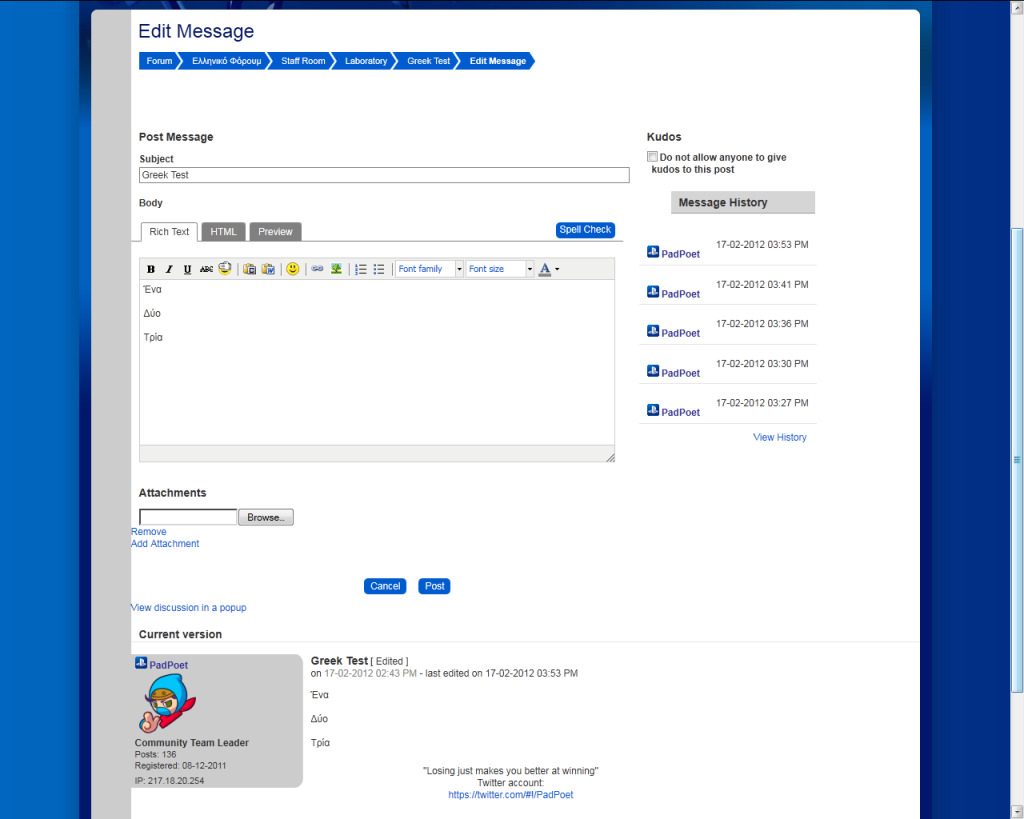
Task: Apply strikethrough formatting to text
Action: (x=206, y=269)
